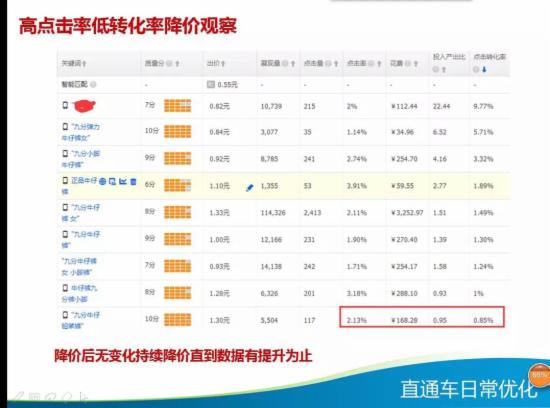Sort by 出价 column header arrow

coord(223,63)
